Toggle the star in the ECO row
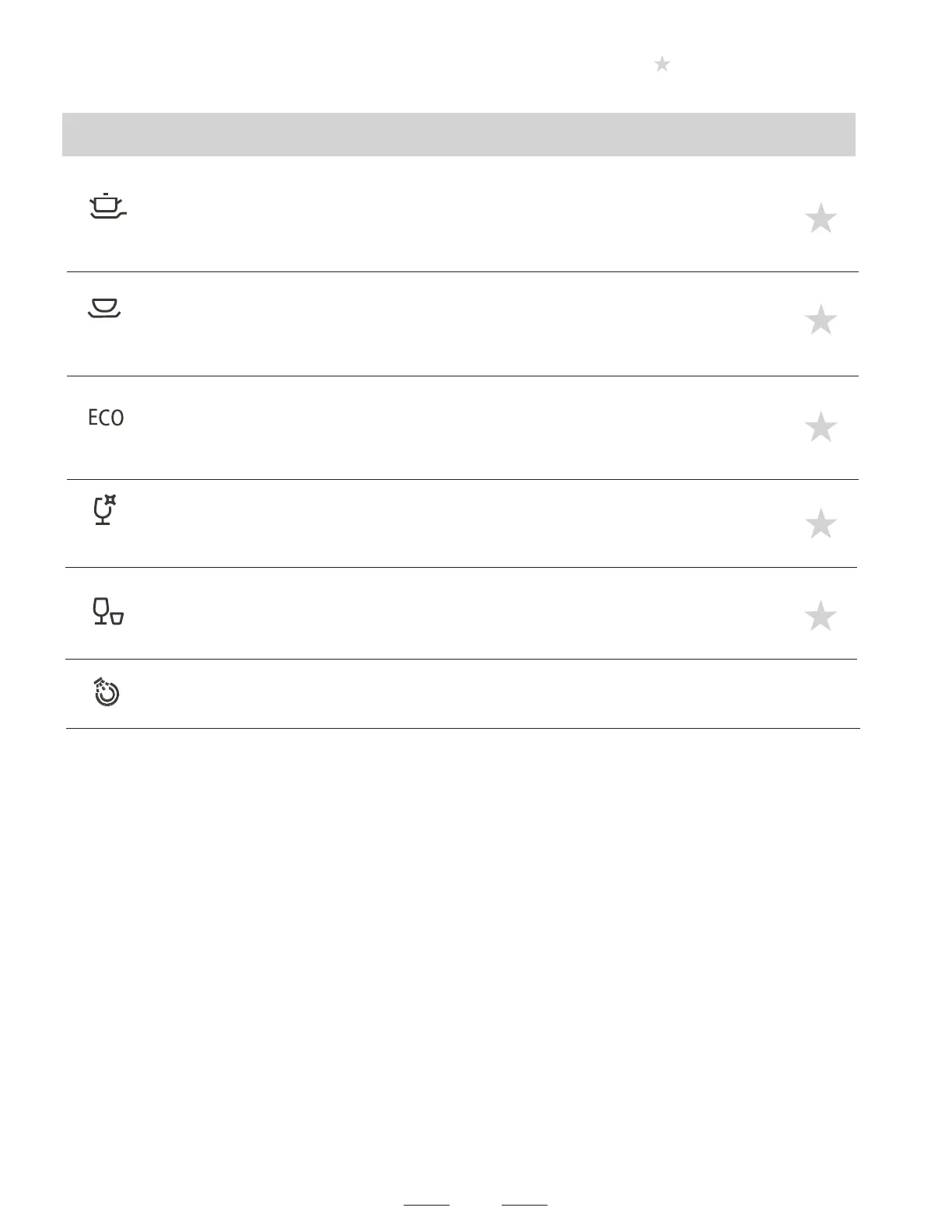This screenshot has height=1232, width=952. click(x=821, y=428)
